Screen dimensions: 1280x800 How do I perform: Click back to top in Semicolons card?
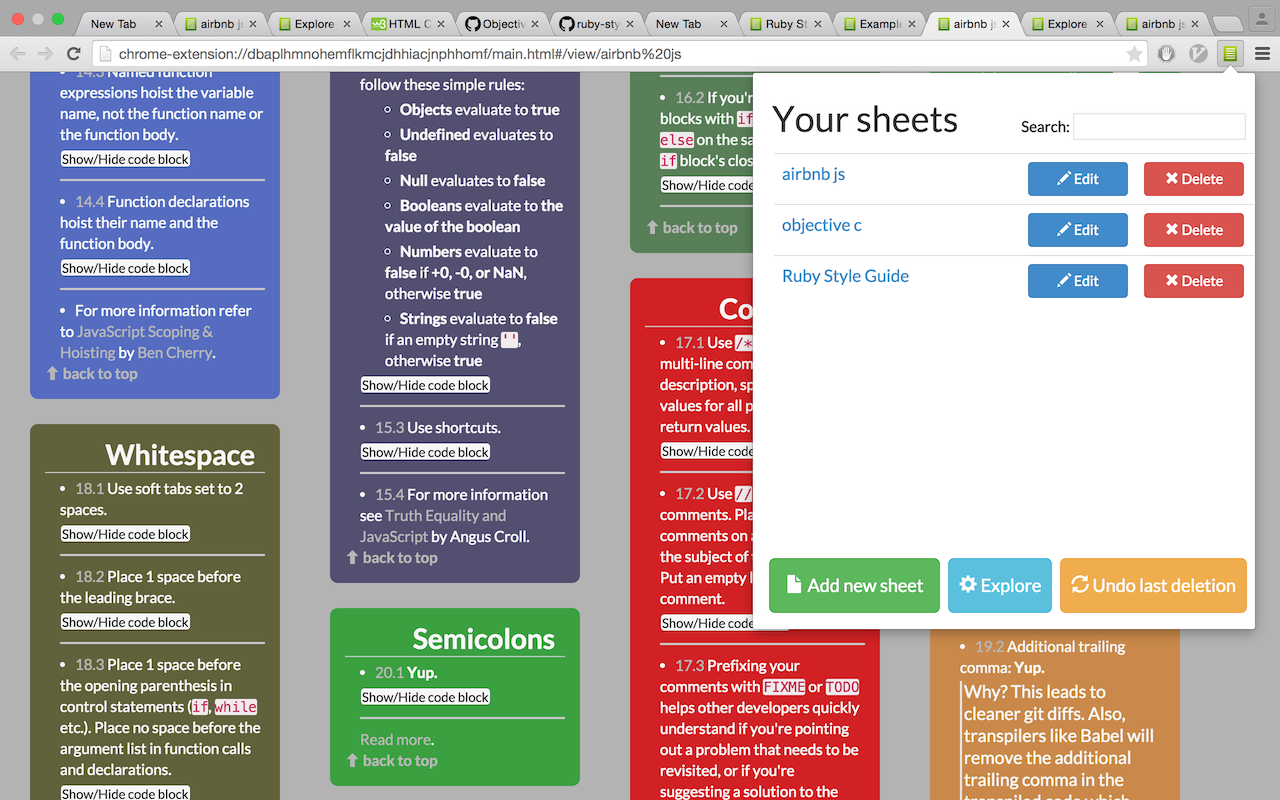(392, 760)
